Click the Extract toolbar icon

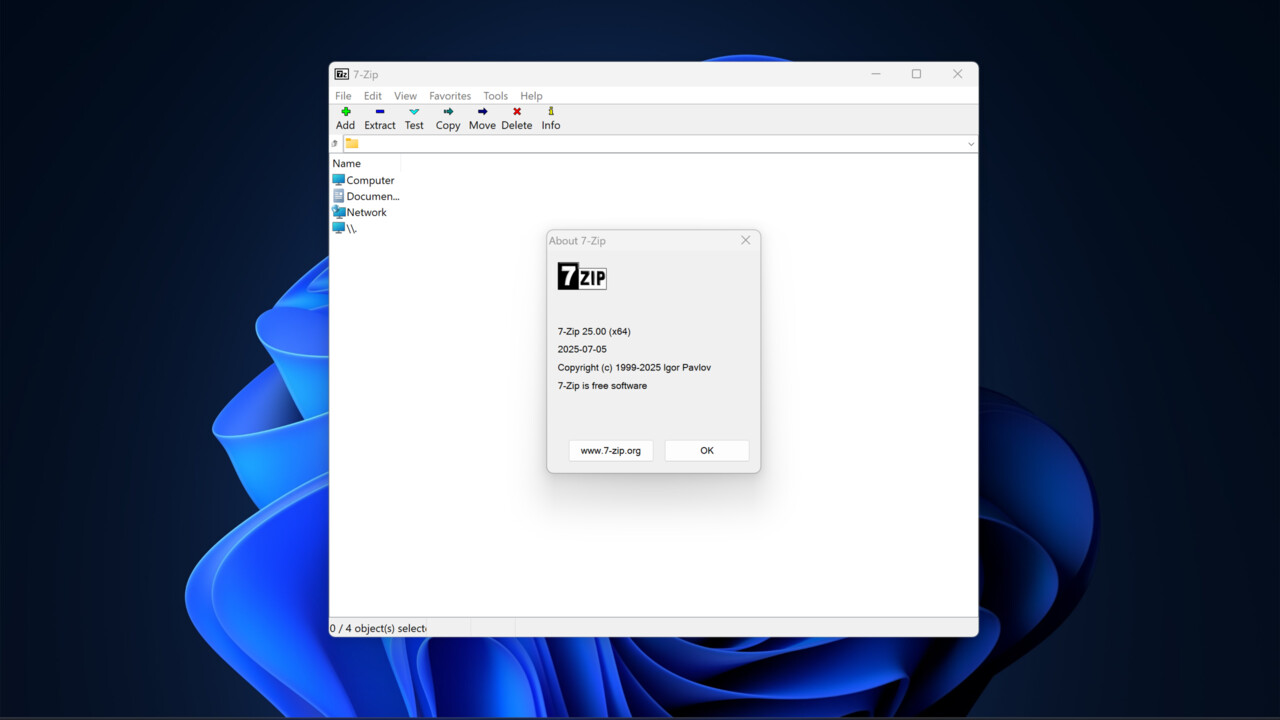tap(380, 112)
